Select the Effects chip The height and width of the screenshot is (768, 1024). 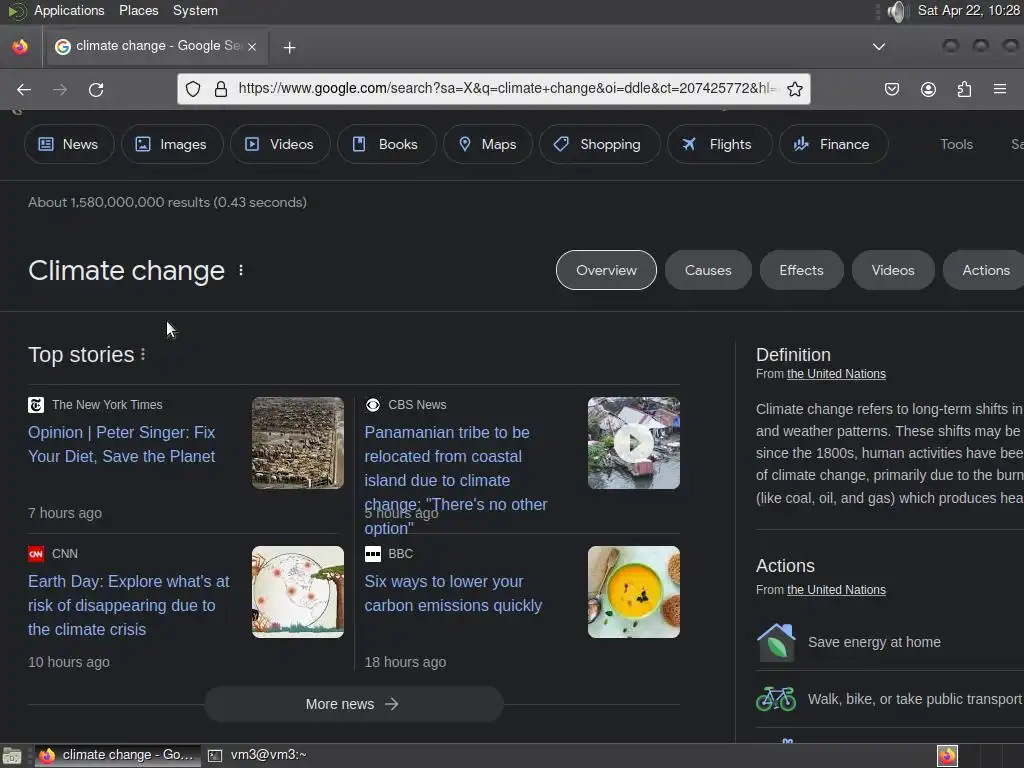(801, 270)
